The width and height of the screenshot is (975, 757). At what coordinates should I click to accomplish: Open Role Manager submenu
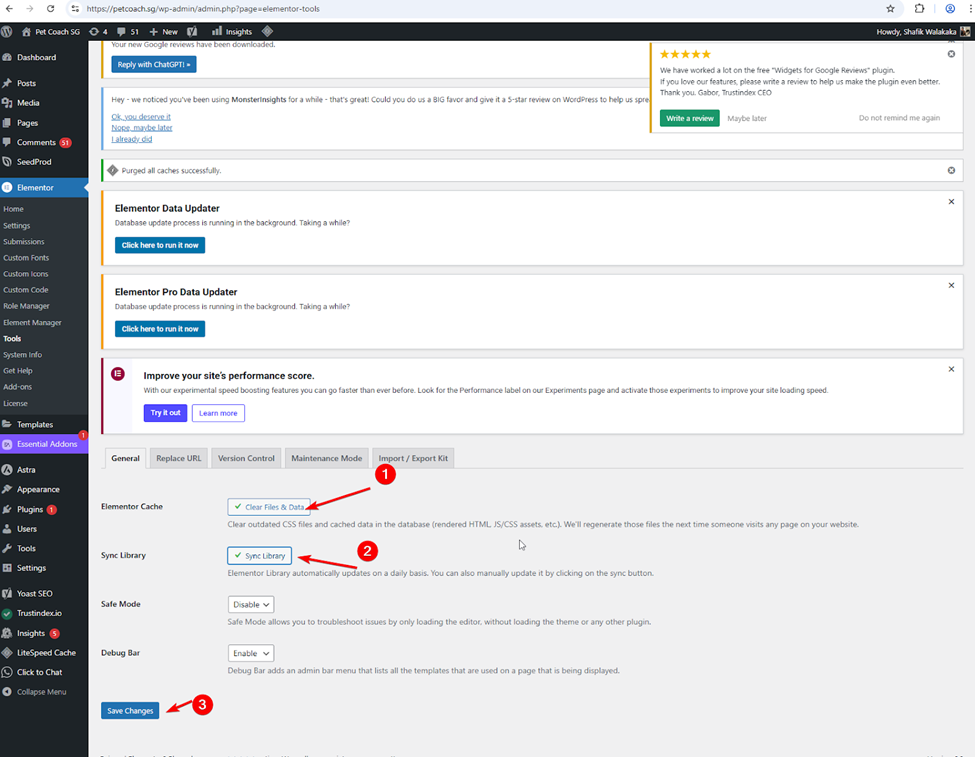[26, 306]
